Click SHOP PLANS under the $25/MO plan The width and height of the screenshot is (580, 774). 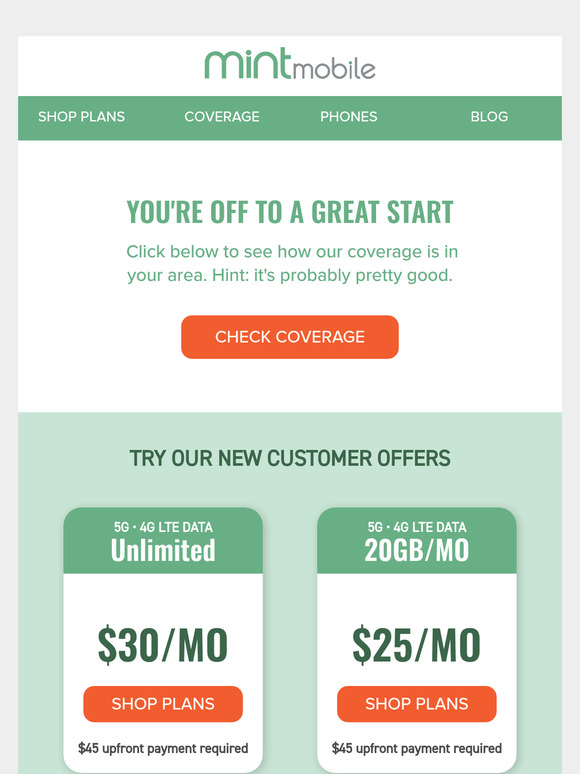coord(417,703)
